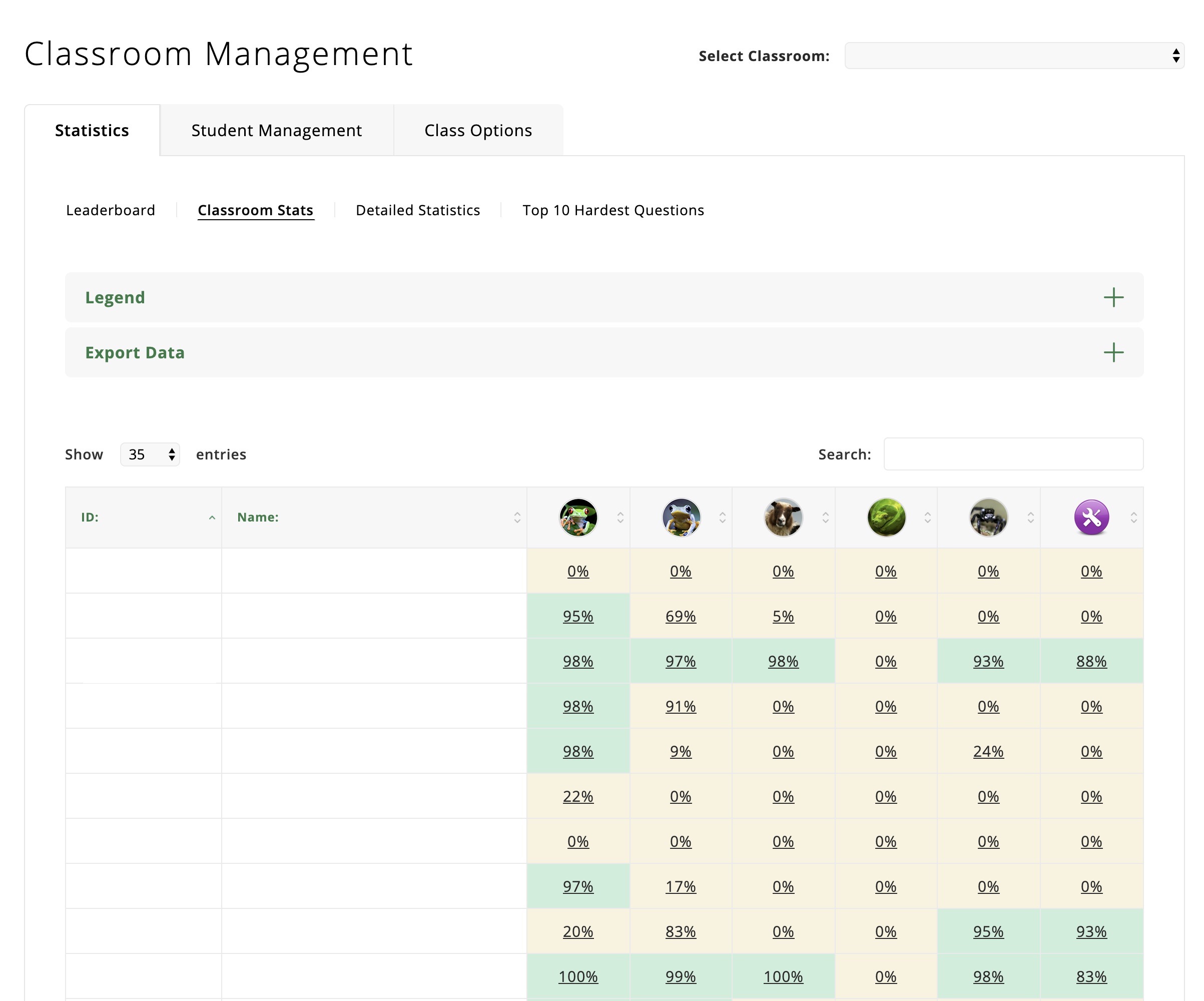Click the red-eyed tree frog column icon
Viewport: 1204px width, 1001px height.
pyautogui.click(x=578, y=517)
